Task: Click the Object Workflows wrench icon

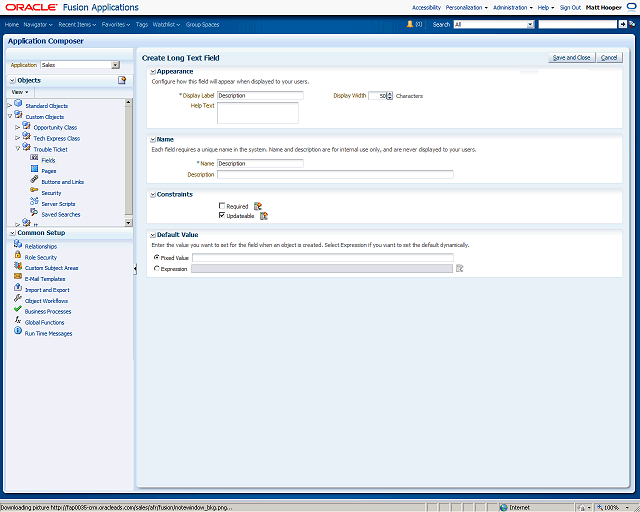Action: [18, 298]
